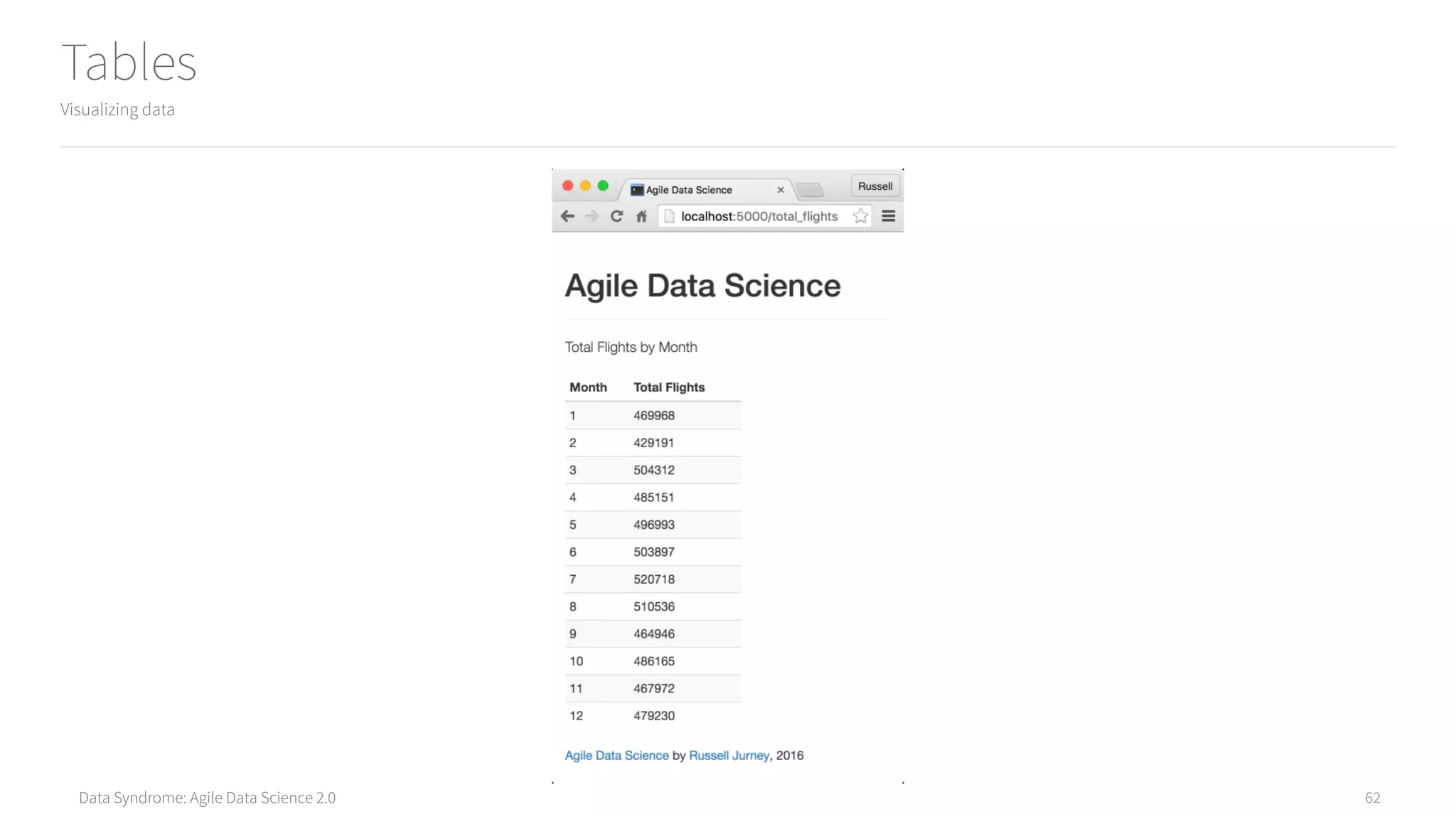Select the cell with value 510536
Viewport: 1456px width, 819px height.
pyautogui.click(x=654, y=606)
